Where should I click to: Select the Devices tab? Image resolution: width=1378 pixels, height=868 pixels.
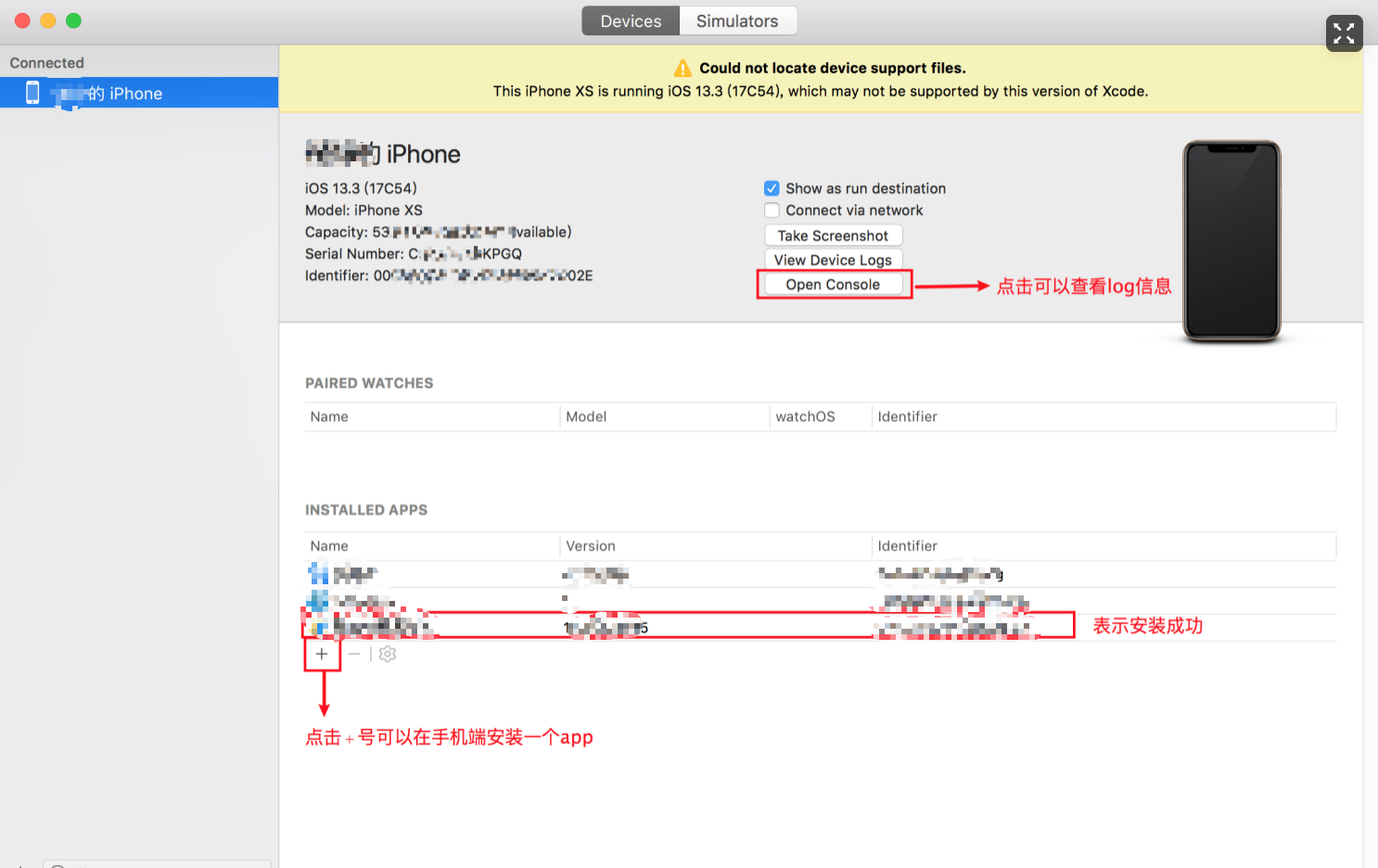pos(631,21)
